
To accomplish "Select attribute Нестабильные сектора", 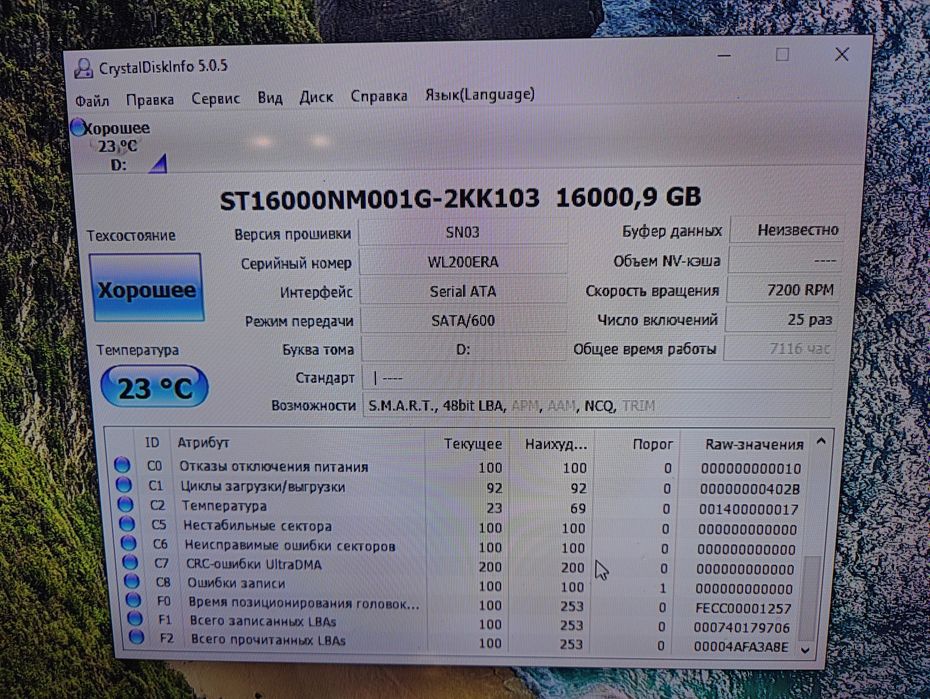I will pyautogui.click(x=257, y=526).
